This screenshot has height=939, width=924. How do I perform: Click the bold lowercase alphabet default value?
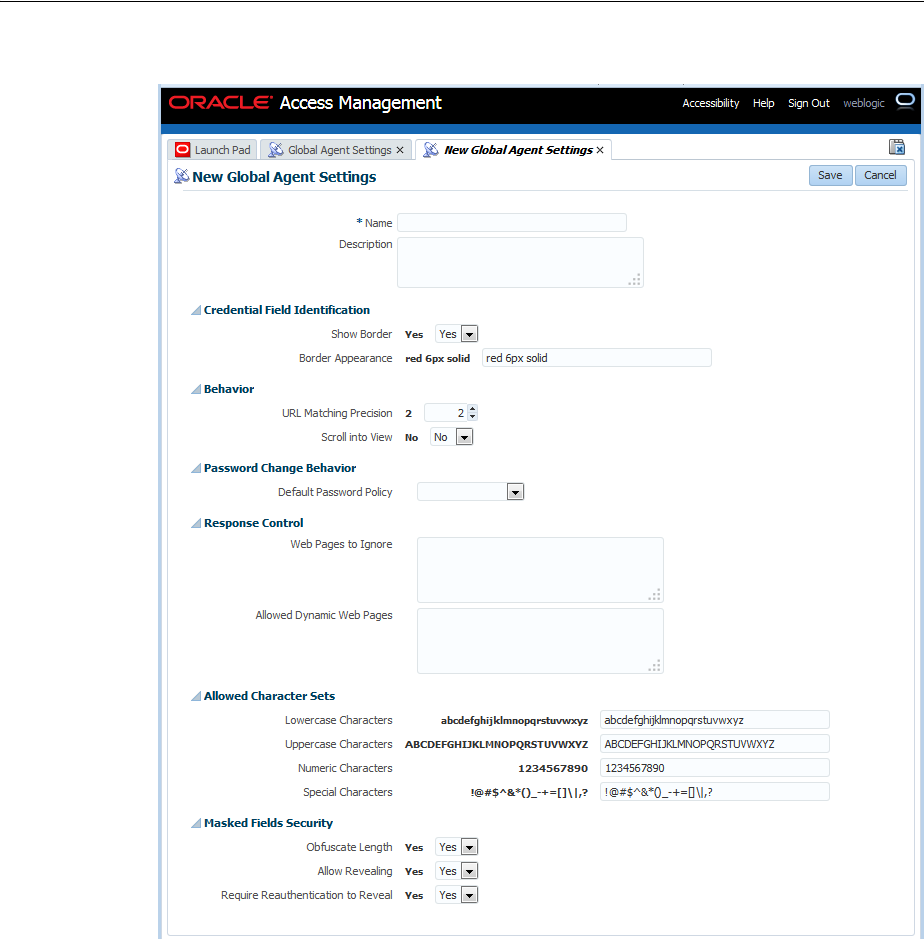[514, 720]
